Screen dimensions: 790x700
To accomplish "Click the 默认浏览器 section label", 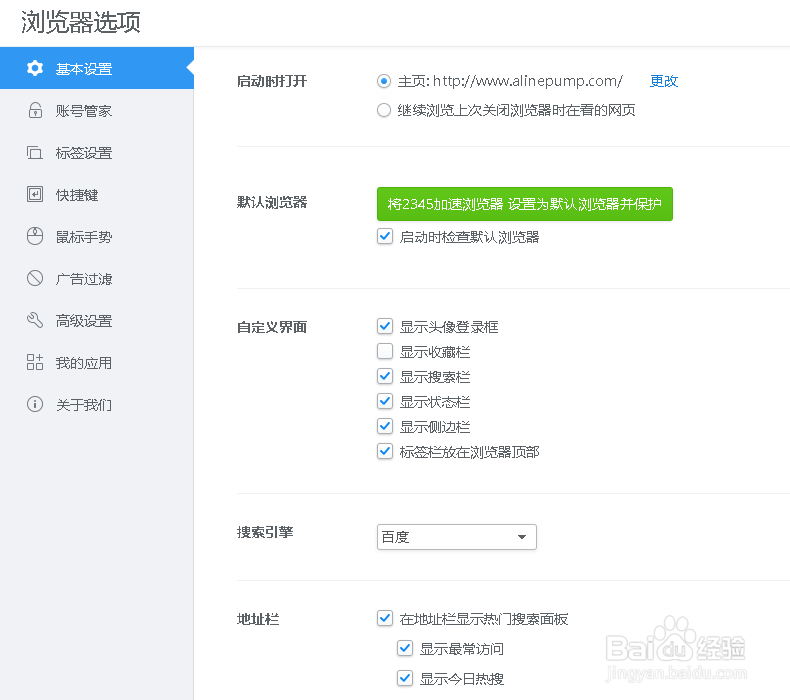I will pos(272,203).
